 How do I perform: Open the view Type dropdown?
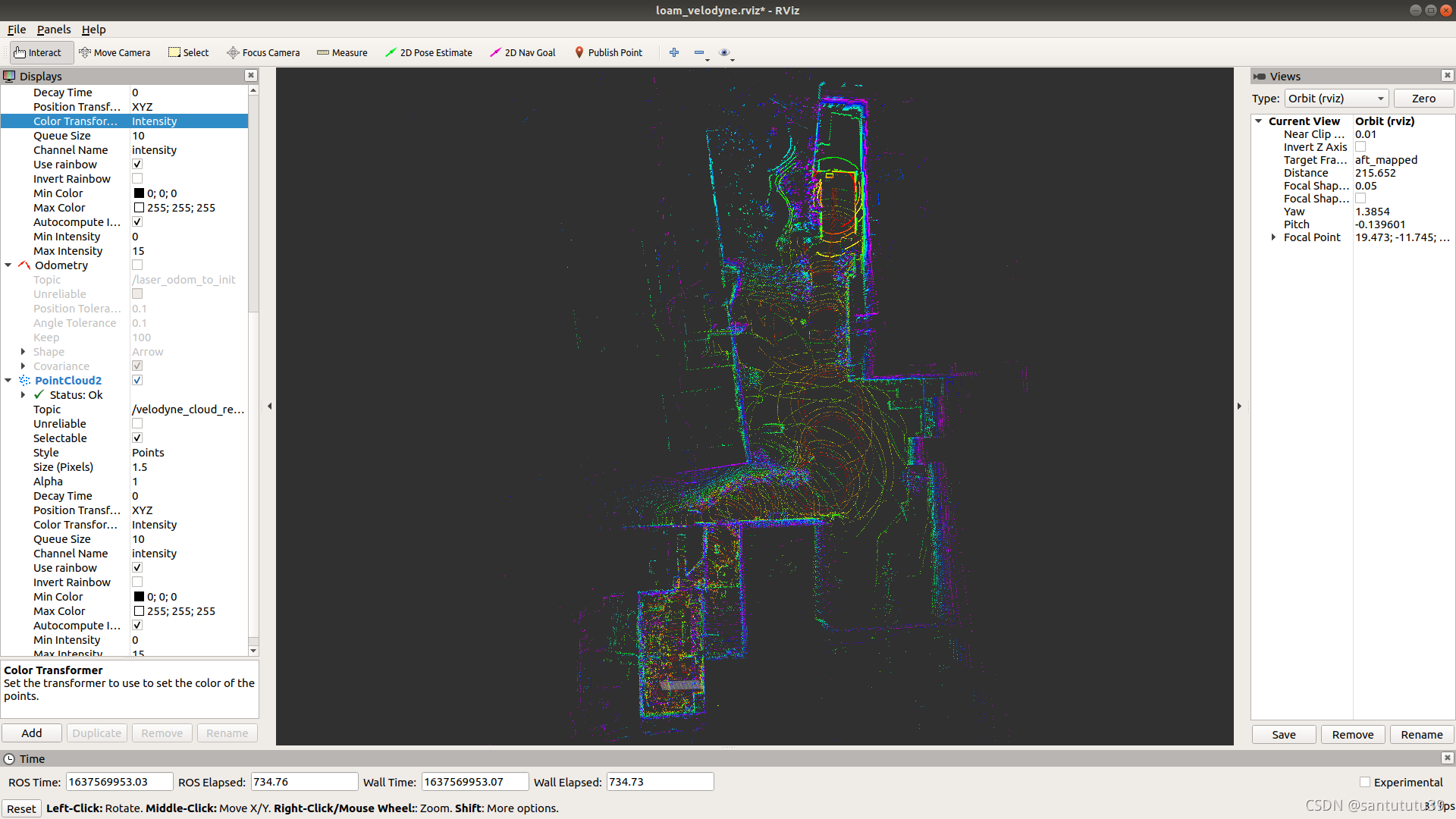1336,99
